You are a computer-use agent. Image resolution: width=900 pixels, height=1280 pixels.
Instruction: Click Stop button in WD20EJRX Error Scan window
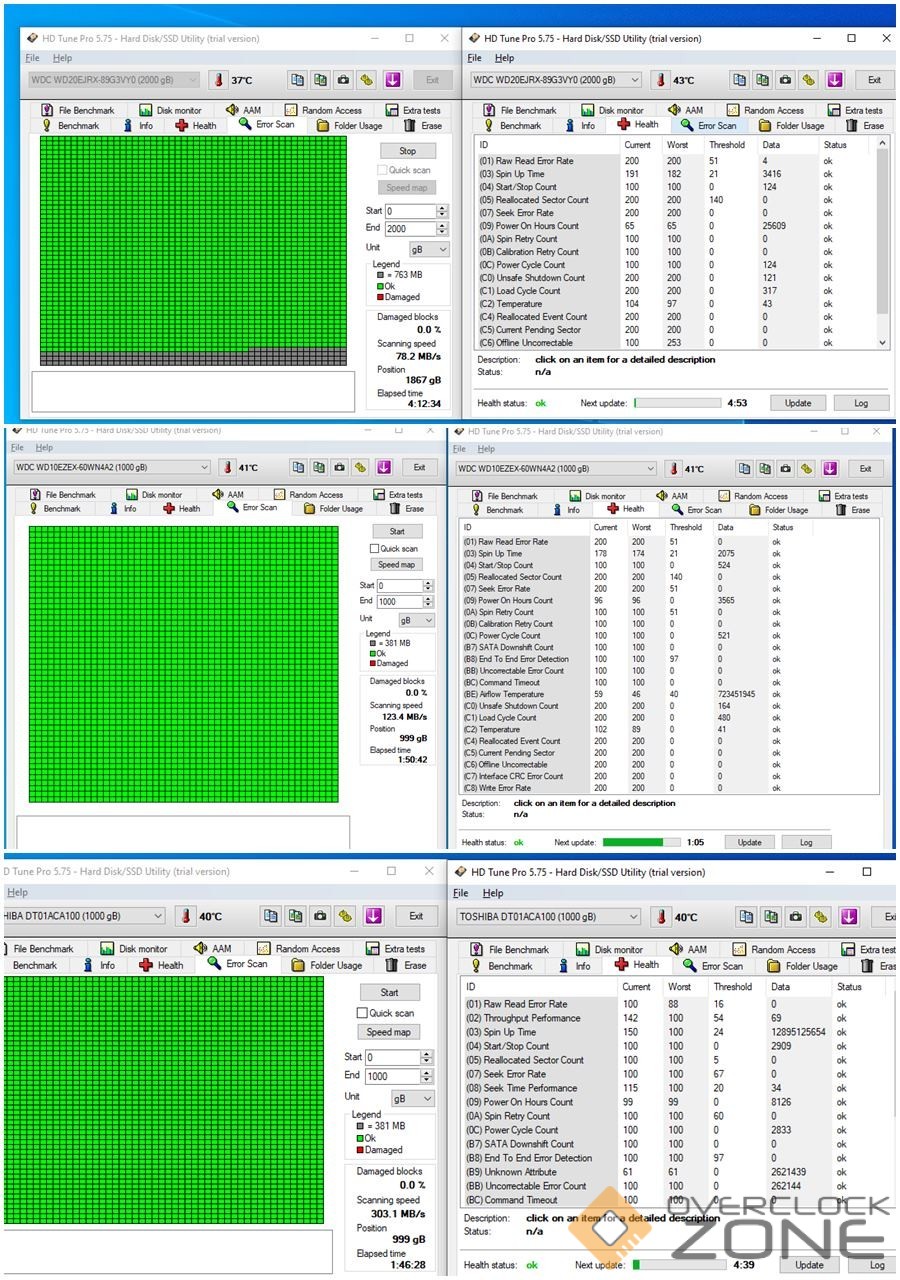click(x=408, y=151)
